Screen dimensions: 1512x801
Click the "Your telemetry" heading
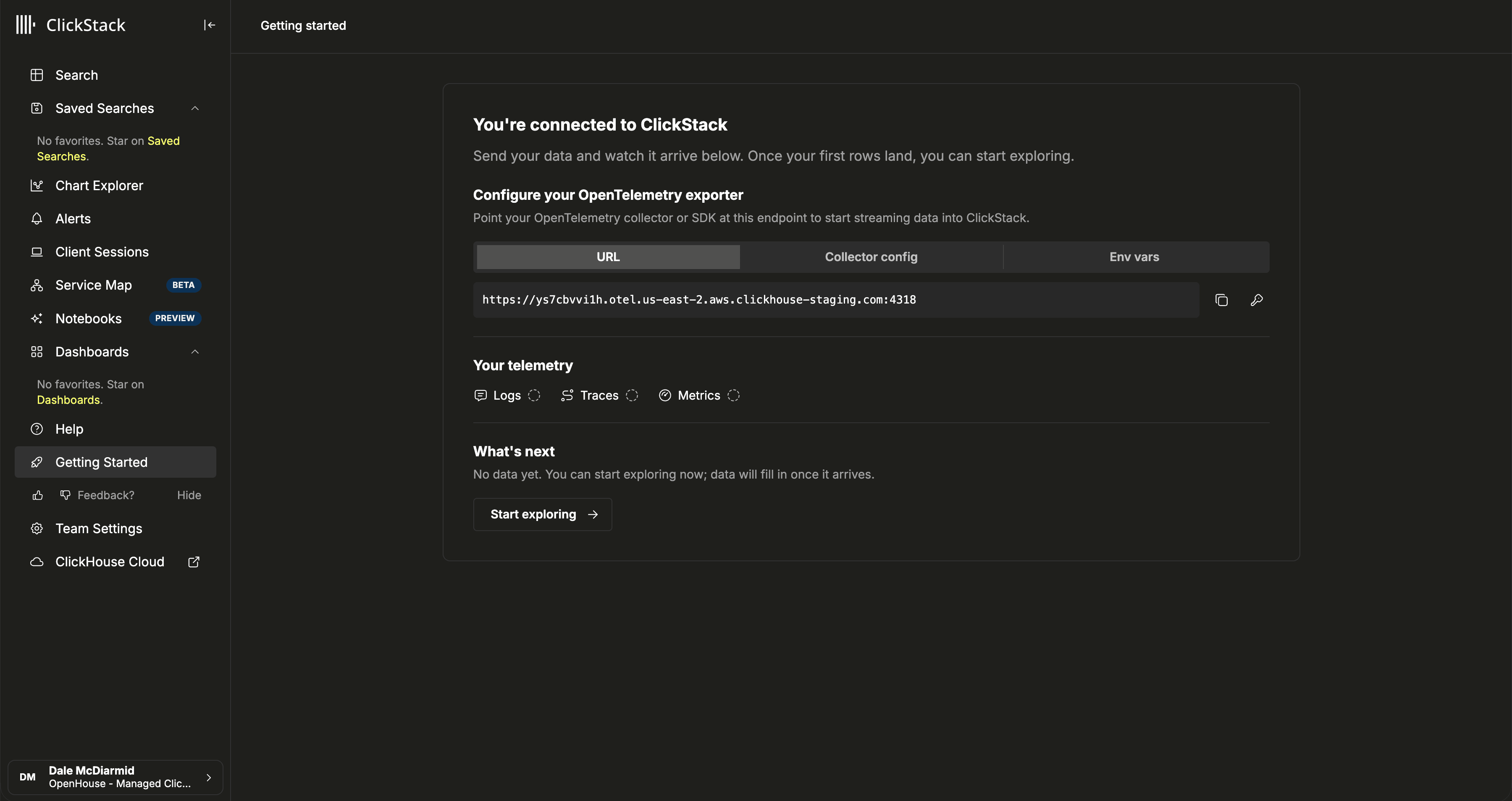tap(523, 366)
